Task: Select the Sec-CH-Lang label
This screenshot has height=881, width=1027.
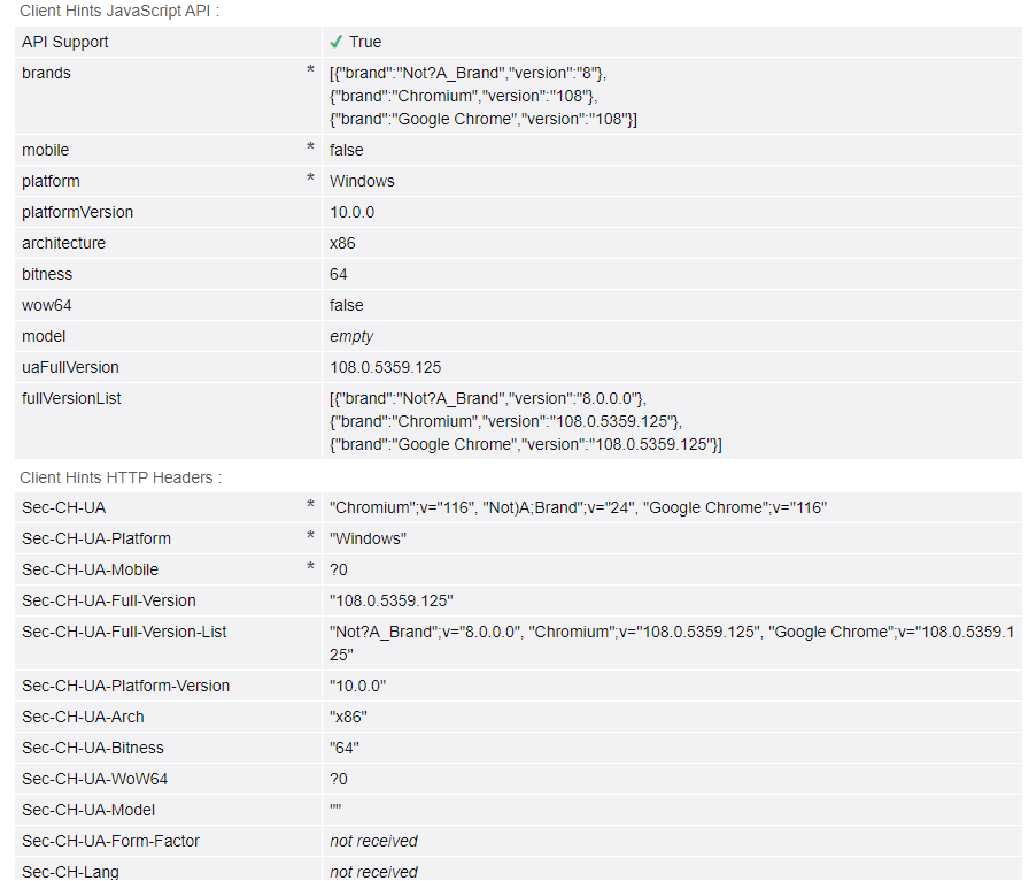Action: [70, 872]
